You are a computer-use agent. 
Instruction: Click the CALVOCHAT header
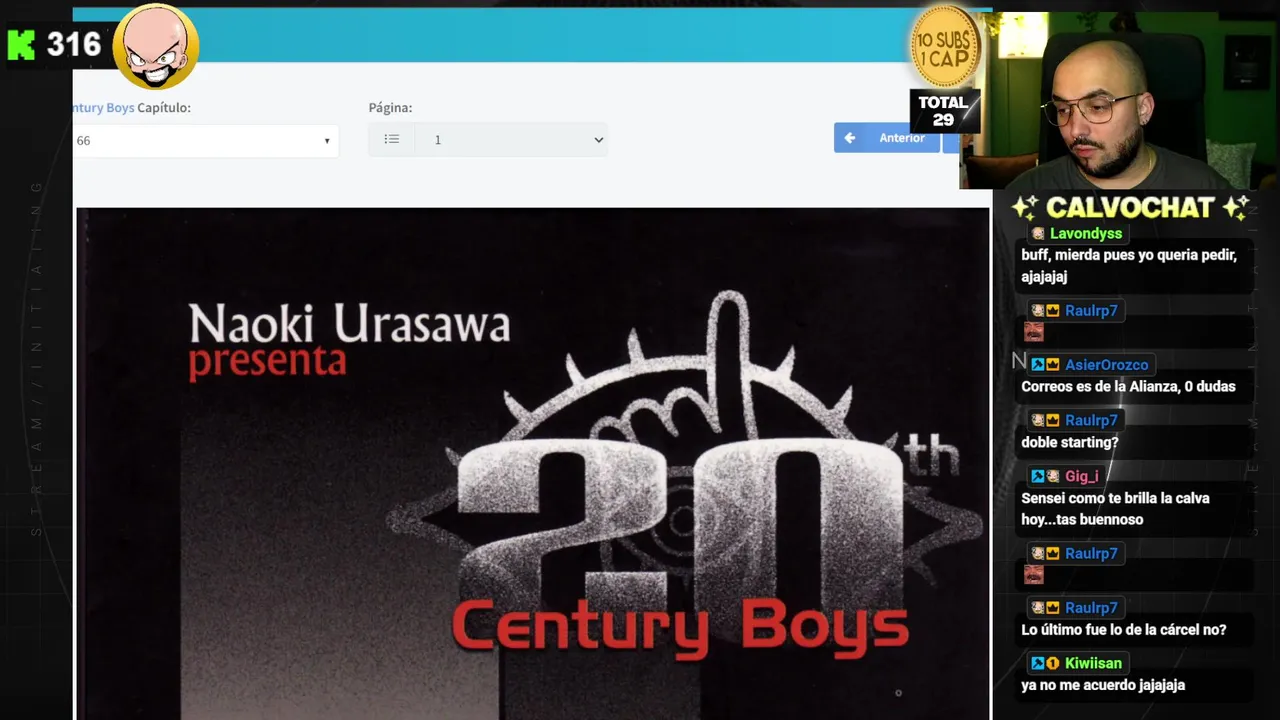tap(1130, 207)
